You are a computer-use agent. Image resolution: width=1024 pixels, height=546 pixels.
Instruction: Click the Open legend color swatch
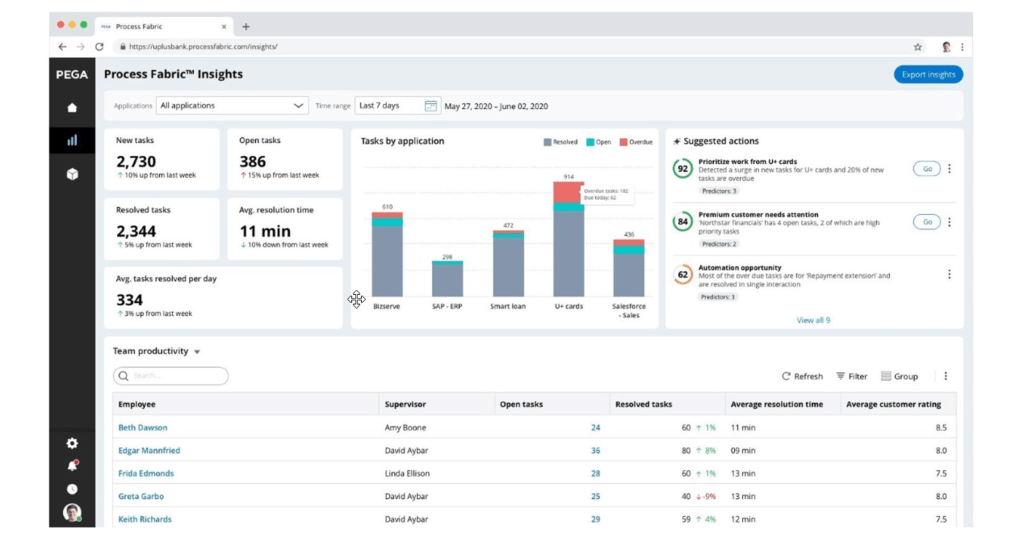tap(590, 142)
